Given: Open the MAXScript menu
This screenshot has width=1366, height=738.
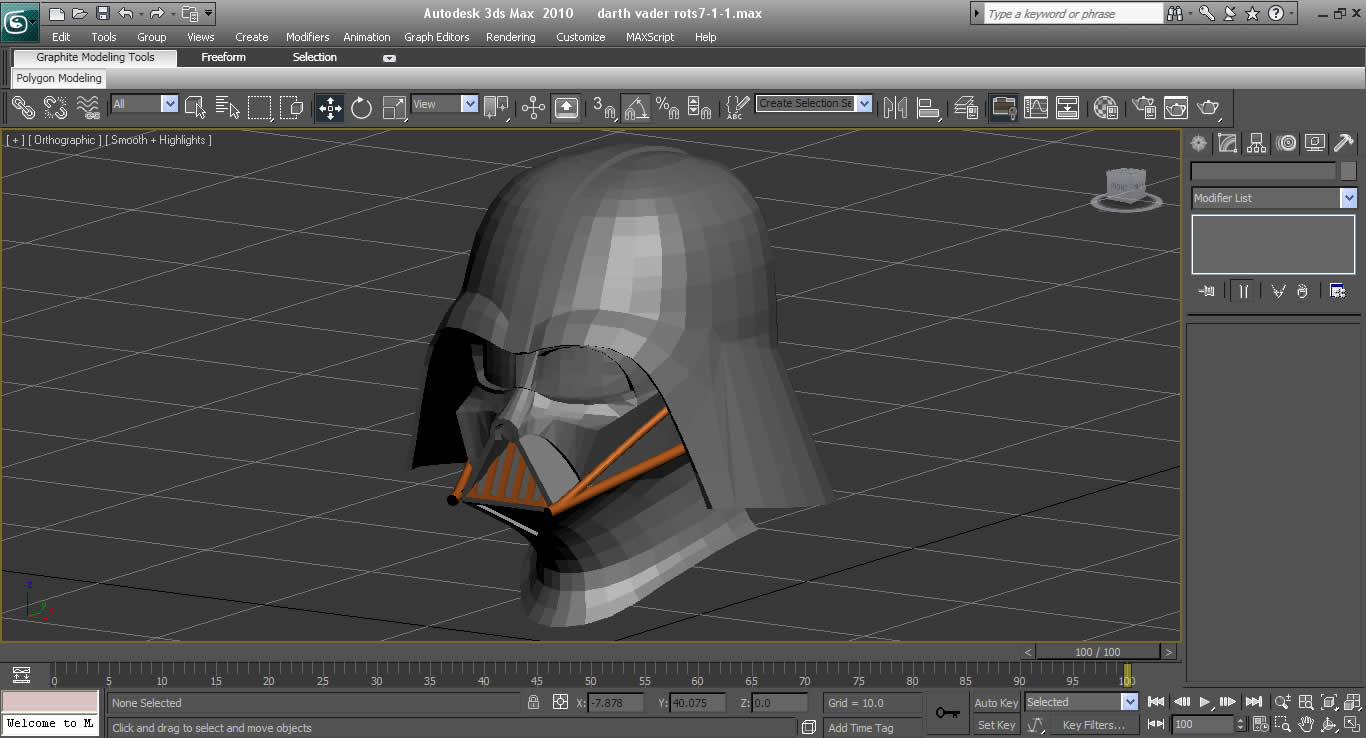Looking at the screenshot, I should pos(650,37).
